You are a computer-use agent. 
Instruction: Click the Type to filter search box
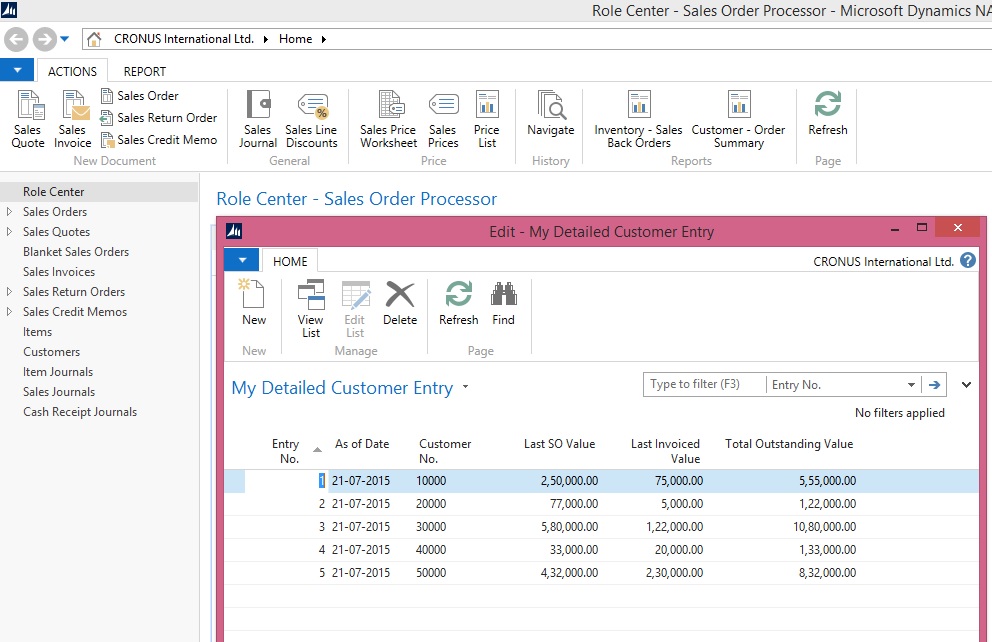pyautogui.click(x=704, y=385)
